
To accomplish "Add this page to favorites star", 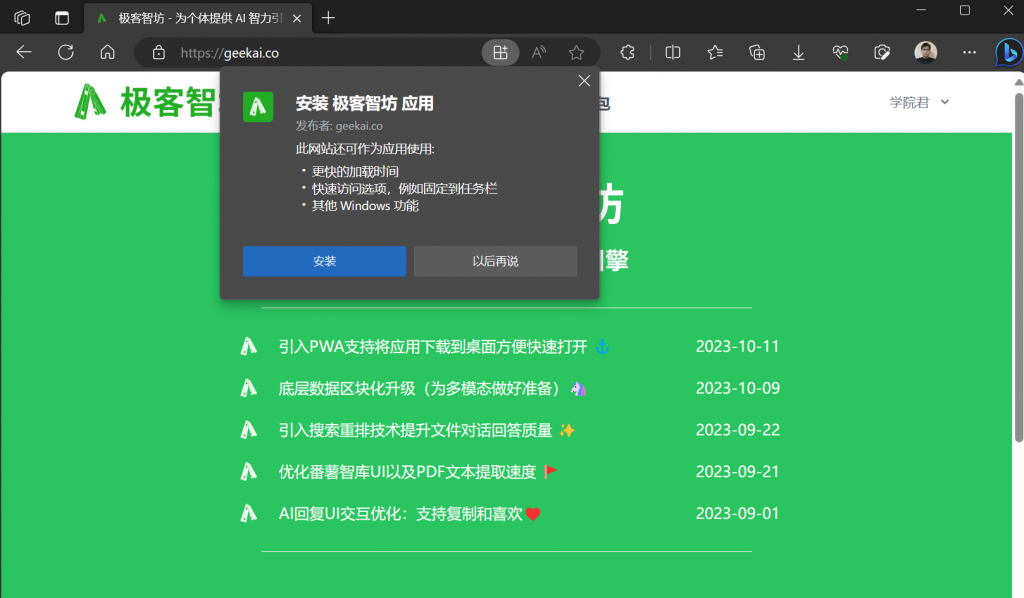I will tap(576, 53).
